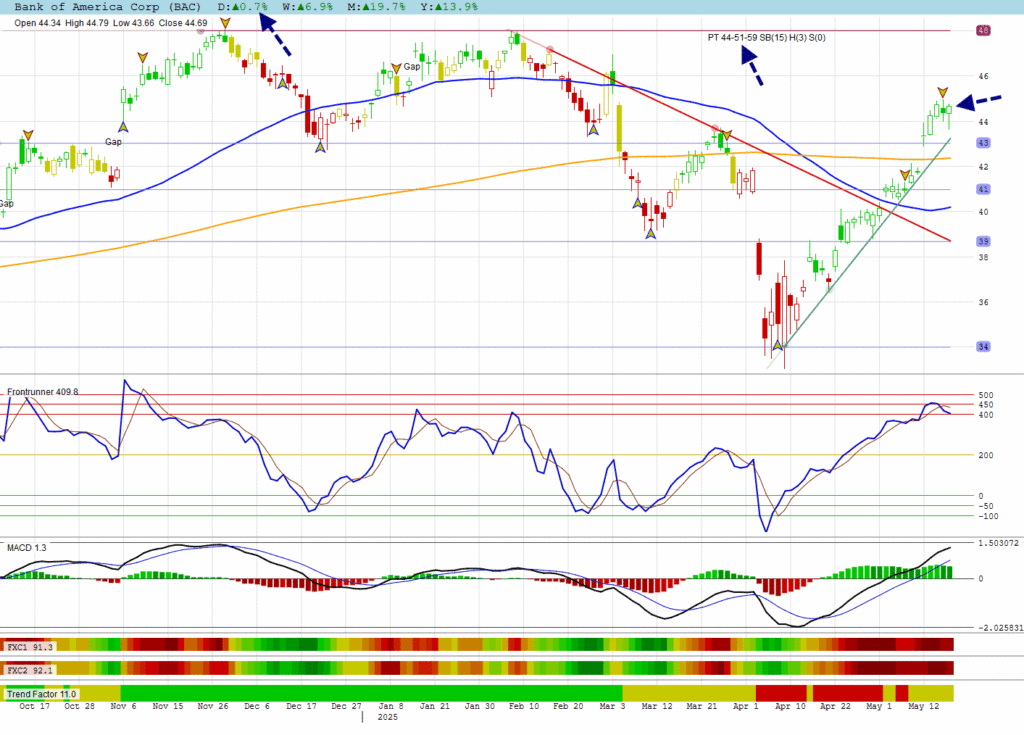Select the May 12 date on the time axis
The image size is (1024, 735).
point(923,706)
